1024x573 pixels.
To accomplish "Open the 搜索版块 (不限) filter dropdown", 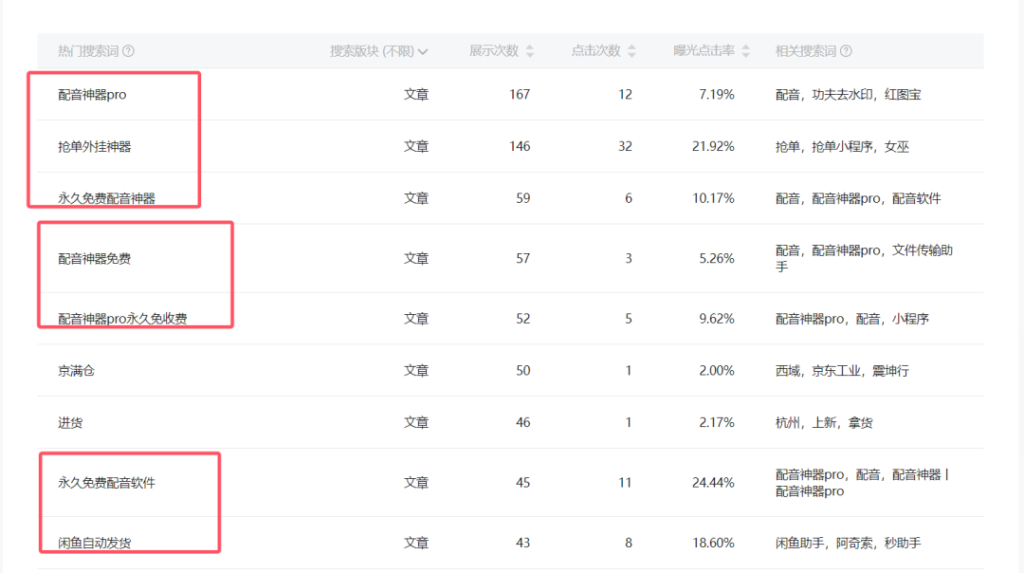I will coord(379,51).
